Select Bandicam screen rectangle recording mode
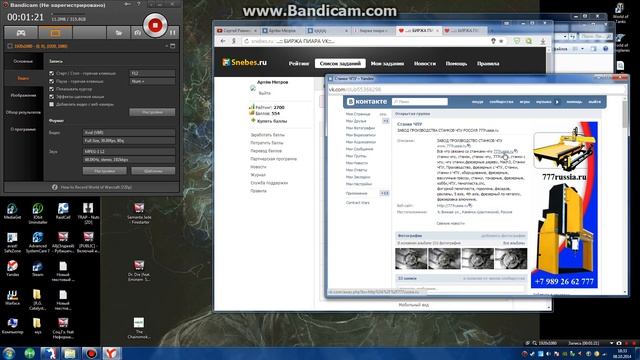This screenshot has height=360, width=640. pos(55,33)
